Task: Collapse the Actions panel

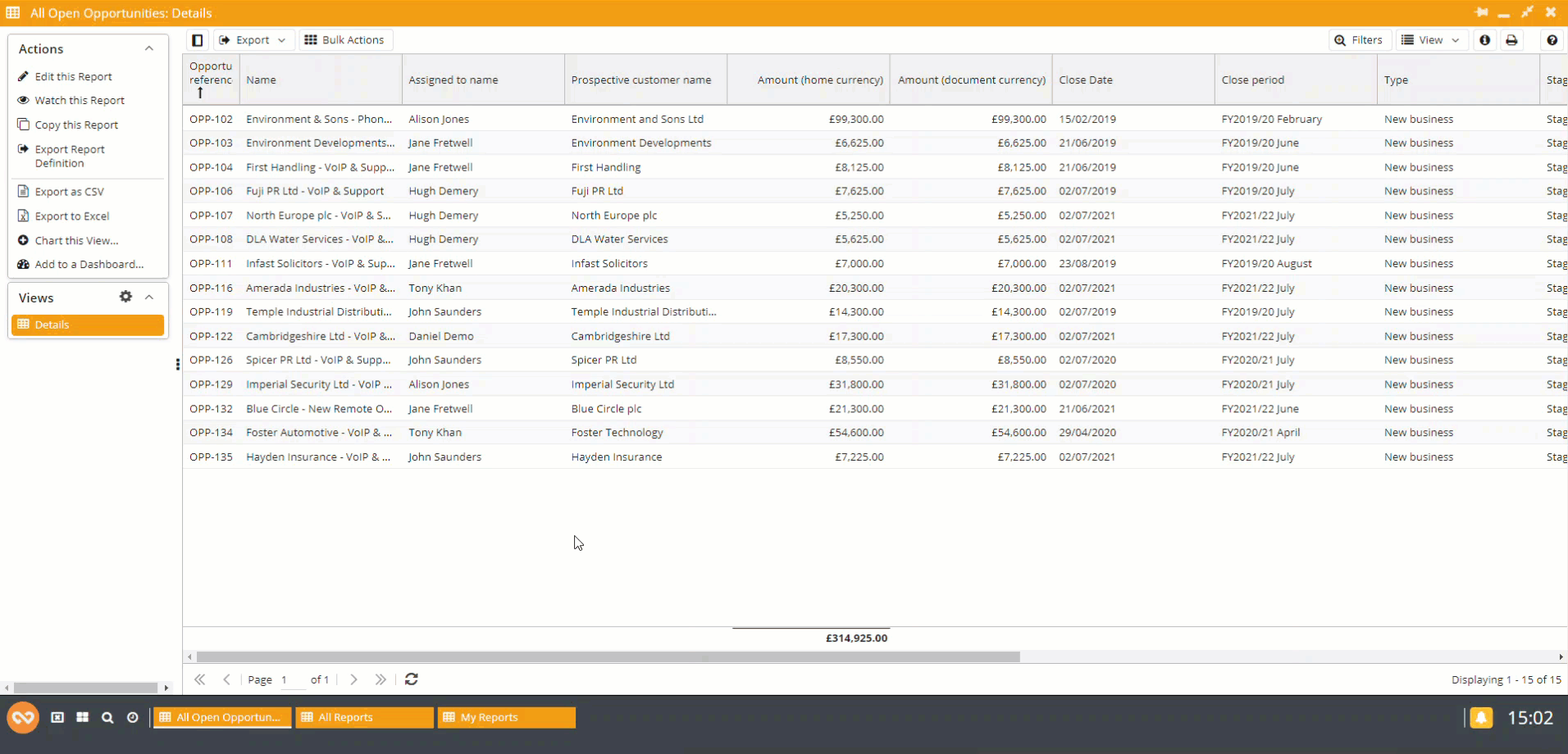Action: click(x=149, y=49)
